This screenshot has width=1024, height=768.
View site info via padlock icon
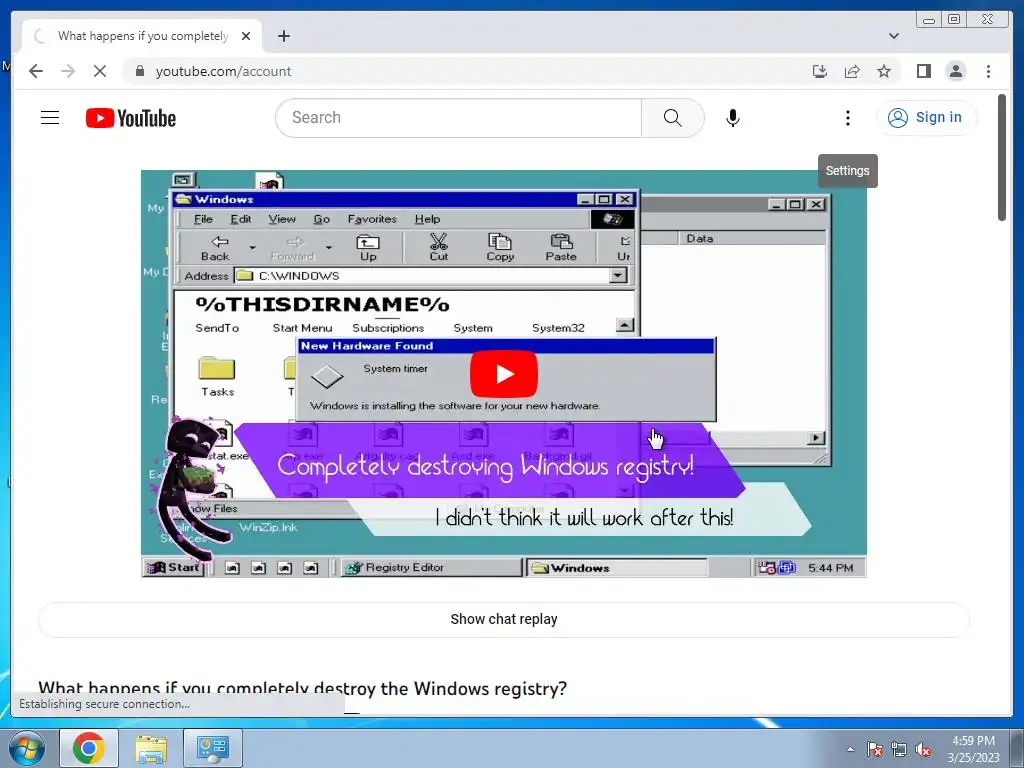[139, 71]
